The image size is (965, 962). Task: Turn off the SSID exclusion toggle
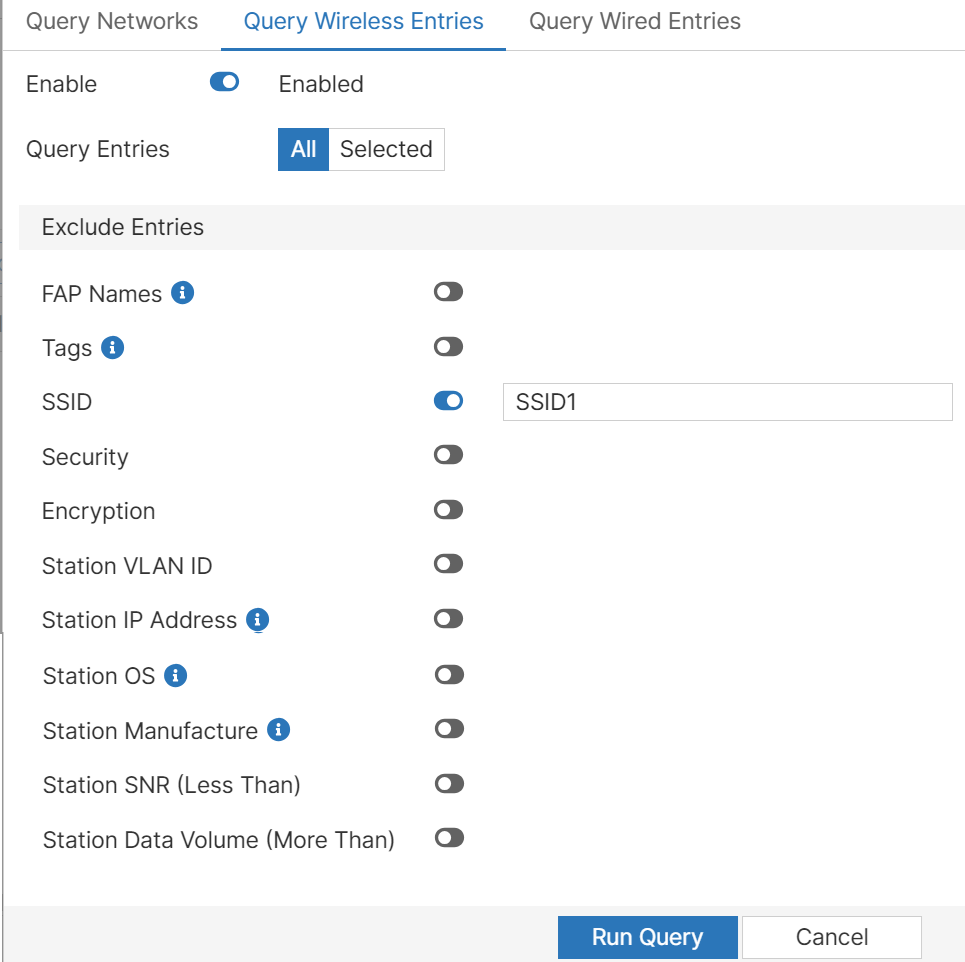[449, 401]
